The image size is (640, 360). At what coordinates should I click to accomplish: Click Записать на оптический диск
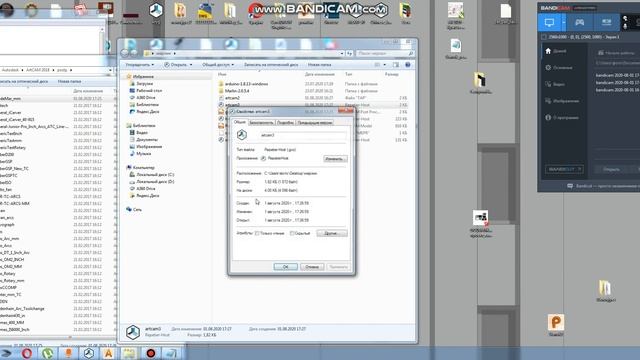pyautogui.click(x=271, y=65)
